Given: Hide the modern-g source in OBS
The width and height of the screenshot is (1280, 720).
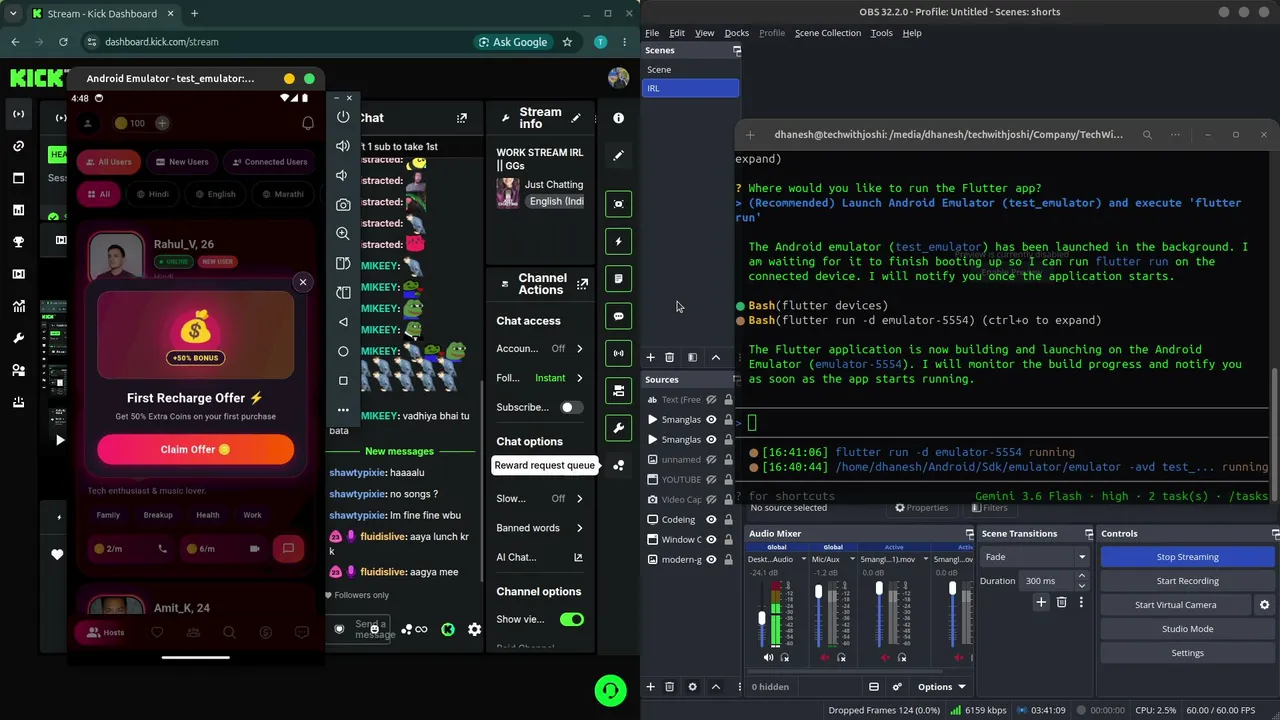Looking at the screenshot, I should [x=711, y=560].
